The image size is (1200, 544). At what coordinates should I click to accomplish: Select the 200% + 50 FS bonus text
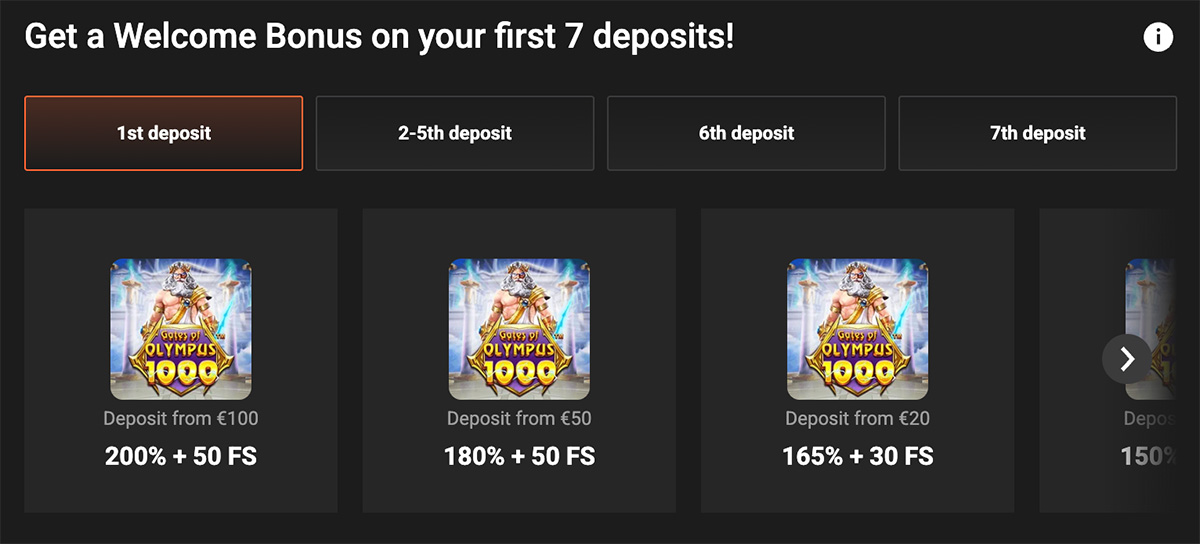[181, 457]
